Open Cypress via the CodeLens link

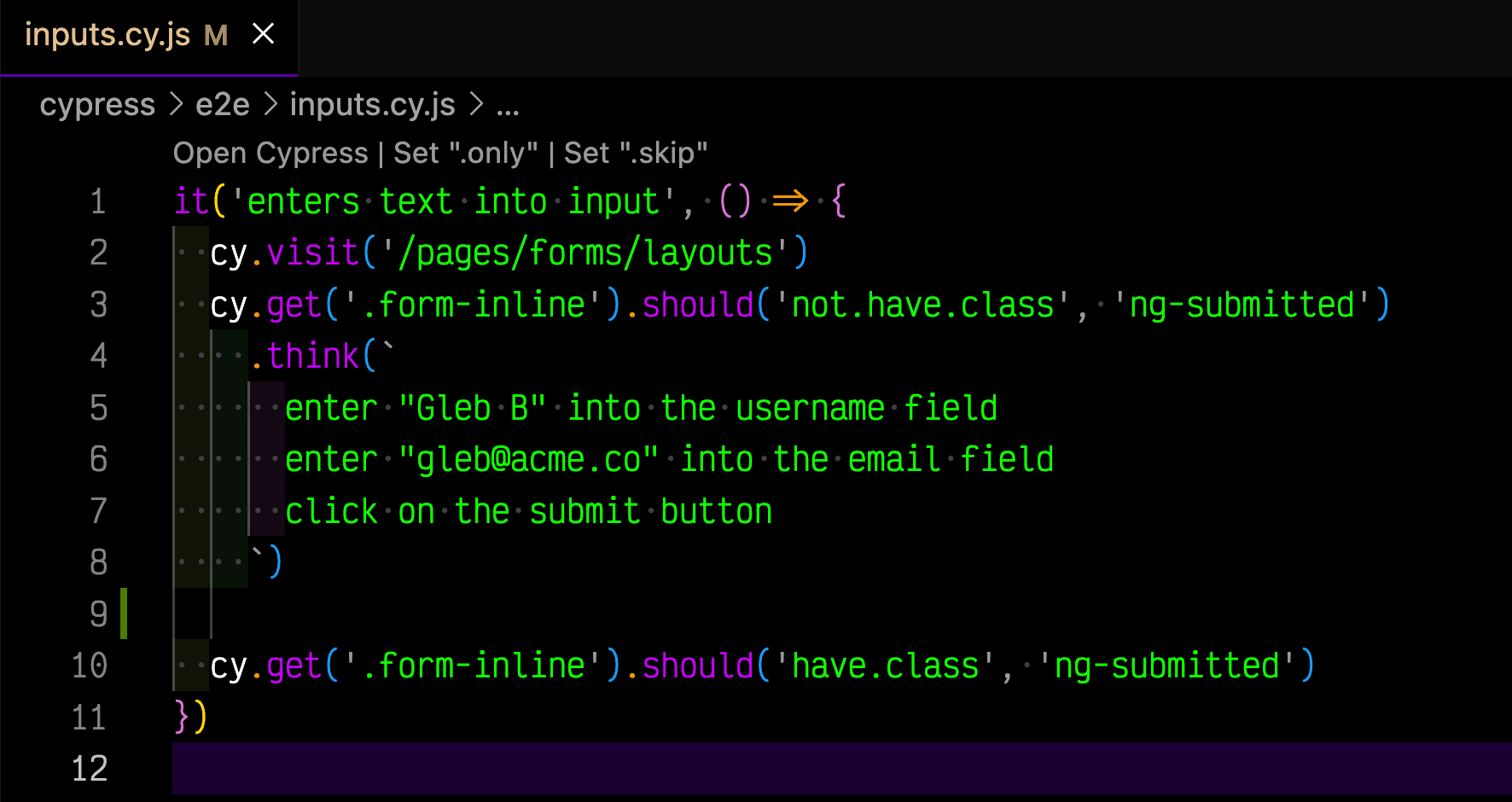(x=271, y=154)
